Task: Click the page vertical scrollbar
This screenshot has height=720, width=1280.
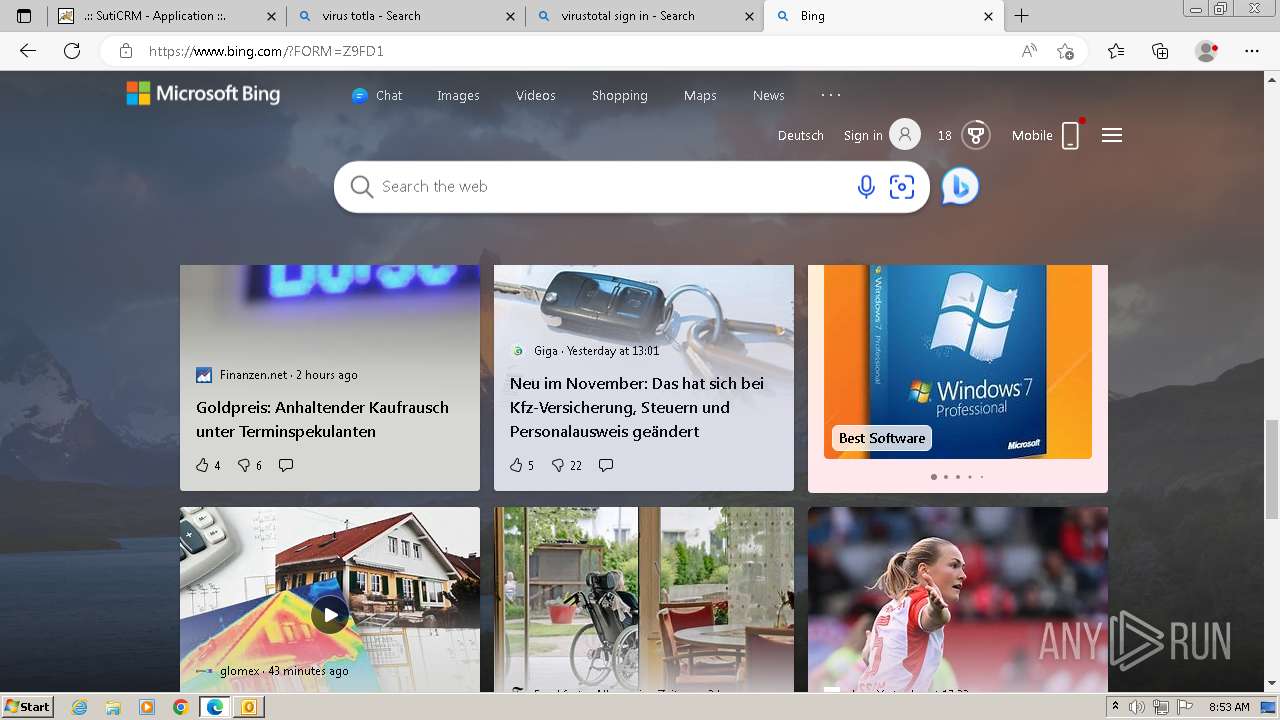Action: tap(1272, 469)
